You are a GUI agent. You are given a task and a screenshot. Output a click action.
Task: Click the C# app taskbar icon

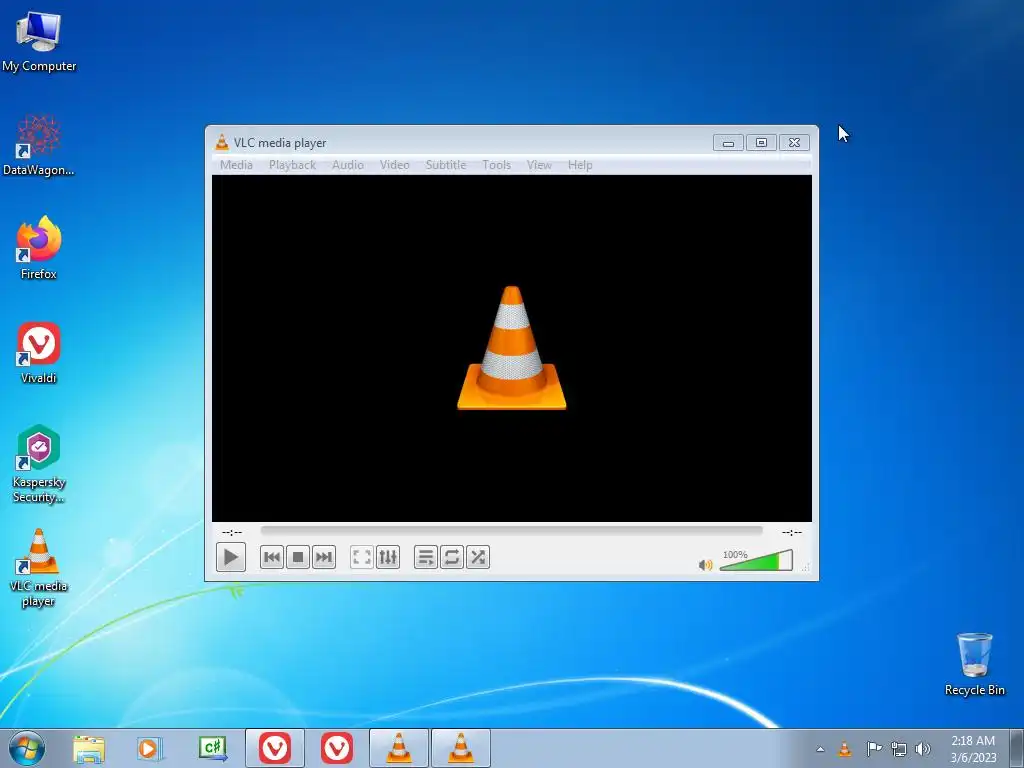(213, 749)
